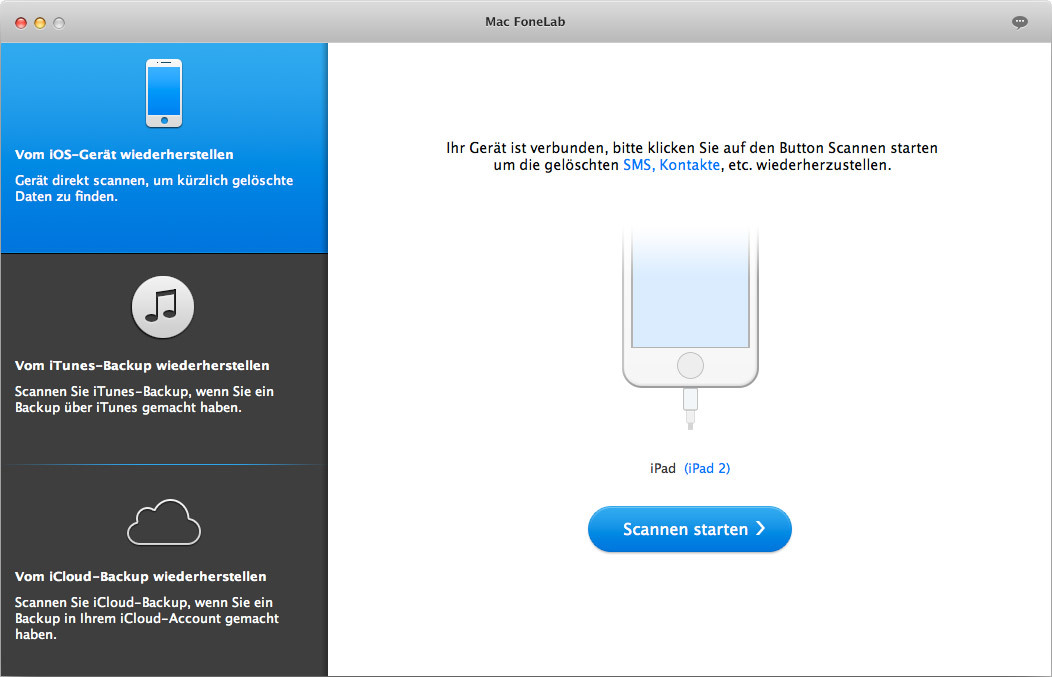Click the iCloud cloud icon
This screenshot has height=677, width=1052.
pos(164,522)
